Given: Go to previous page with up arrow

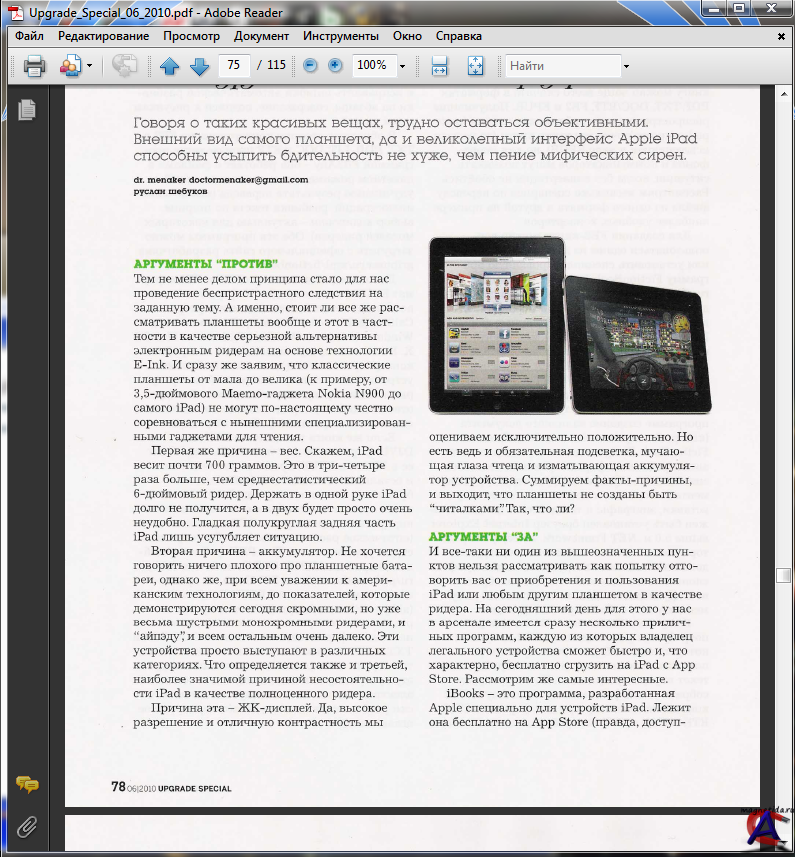Looking at the screenshot, I should (169, 66).
